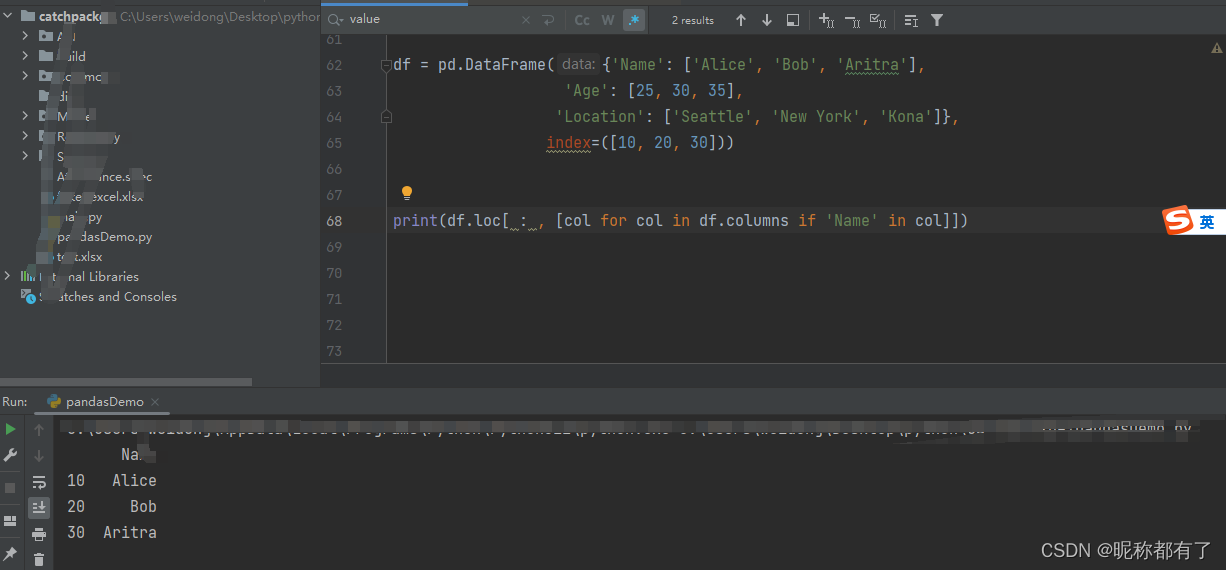Clear all console output trash icon

coord(39,559)
